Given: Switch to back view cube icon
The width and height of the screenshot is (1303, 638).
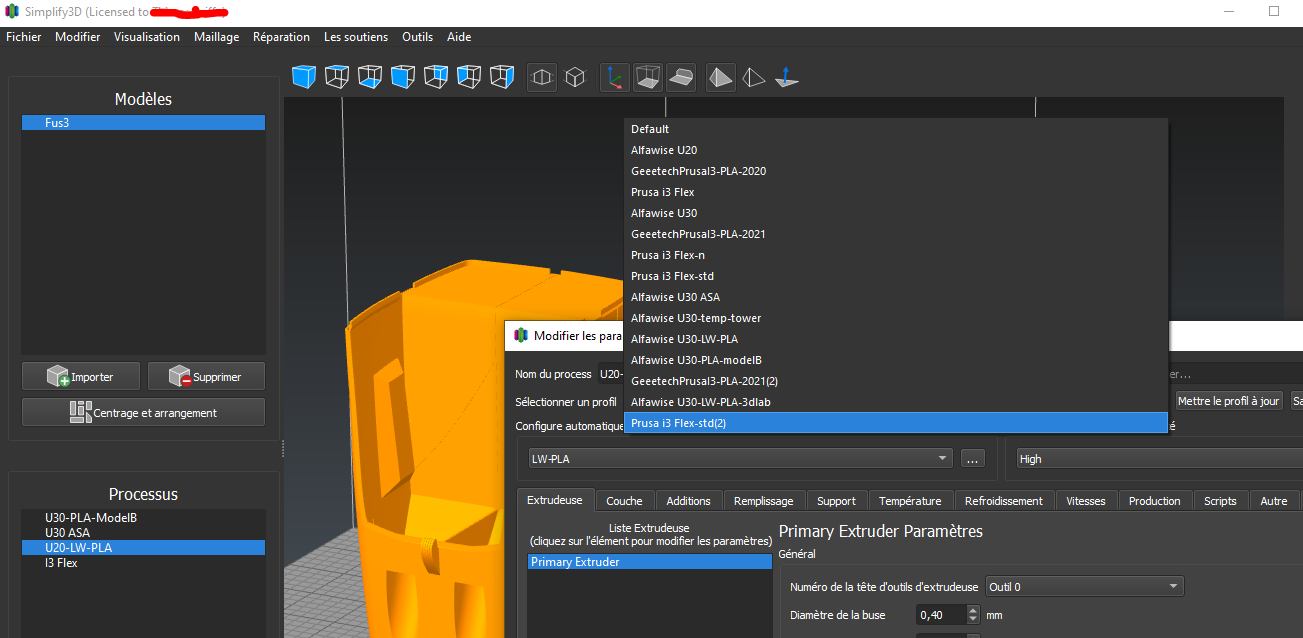Looking at the screenshot, I should coord(436,76).
